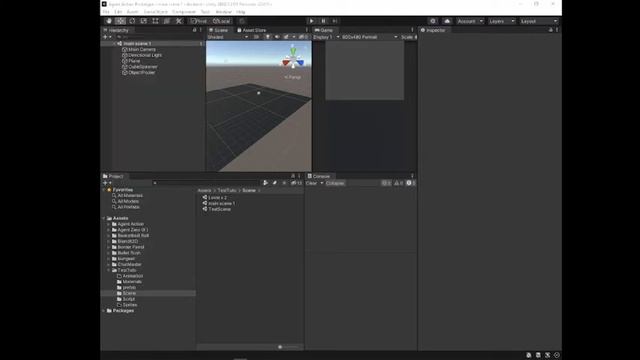Switch to the Scene tab
Viewport: 640px width, 360px height.
[219, 30]
